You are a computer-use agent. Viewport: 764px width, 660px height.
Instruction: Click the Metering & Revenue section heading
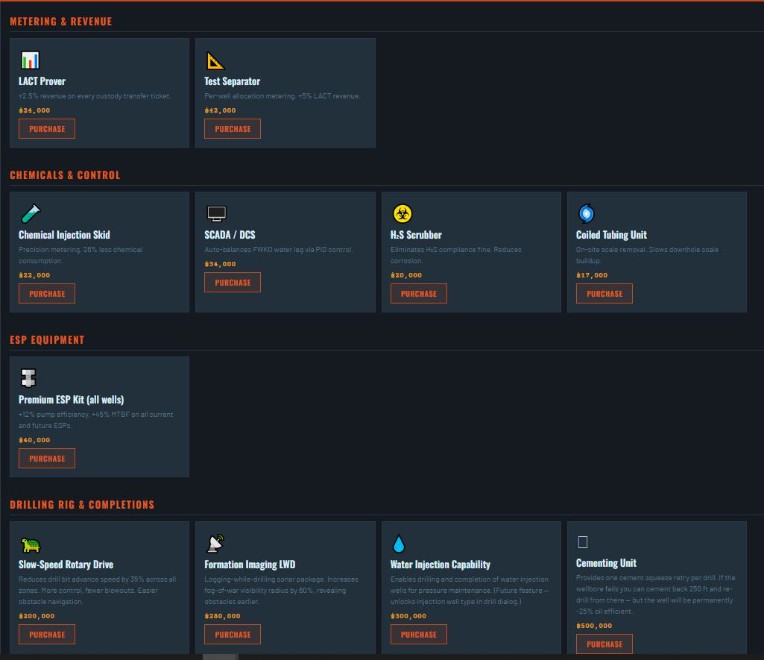pyautogui.click(x=61, y=21)
